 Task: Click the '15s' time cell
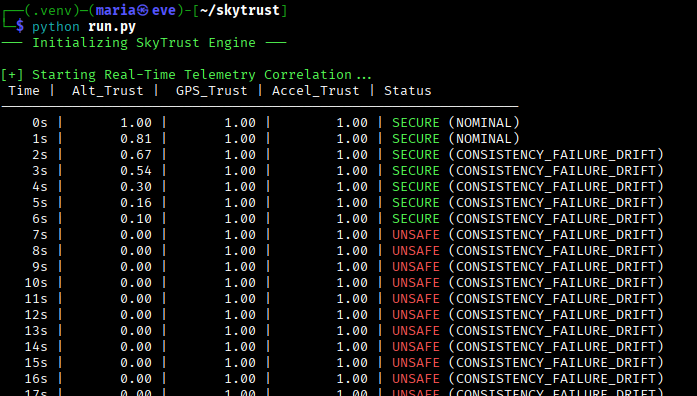coord(36,363)
